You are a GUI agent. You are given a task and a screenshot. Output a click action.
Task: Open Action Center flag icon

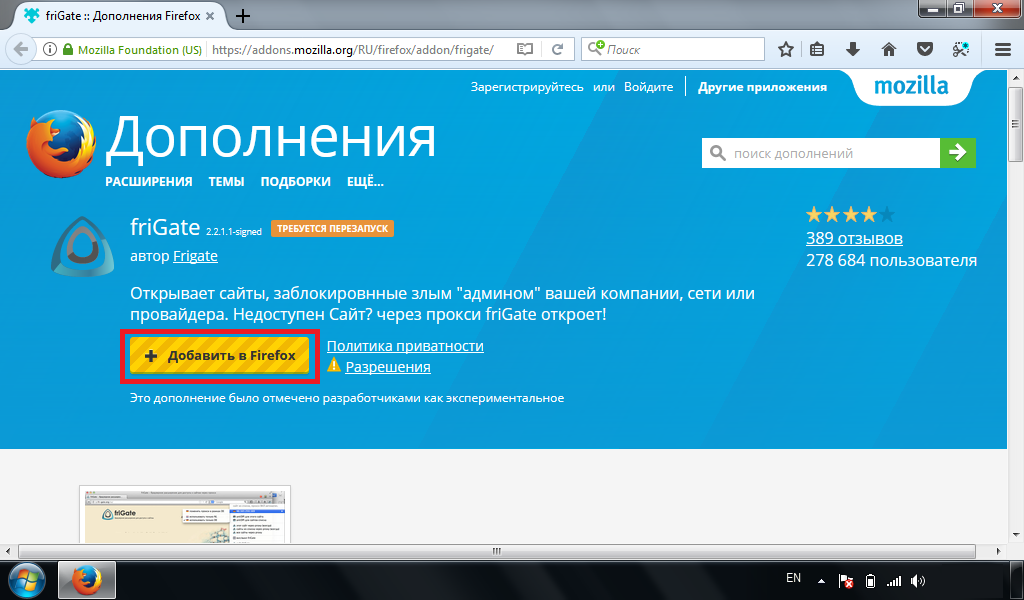click(x=846, y=581)
